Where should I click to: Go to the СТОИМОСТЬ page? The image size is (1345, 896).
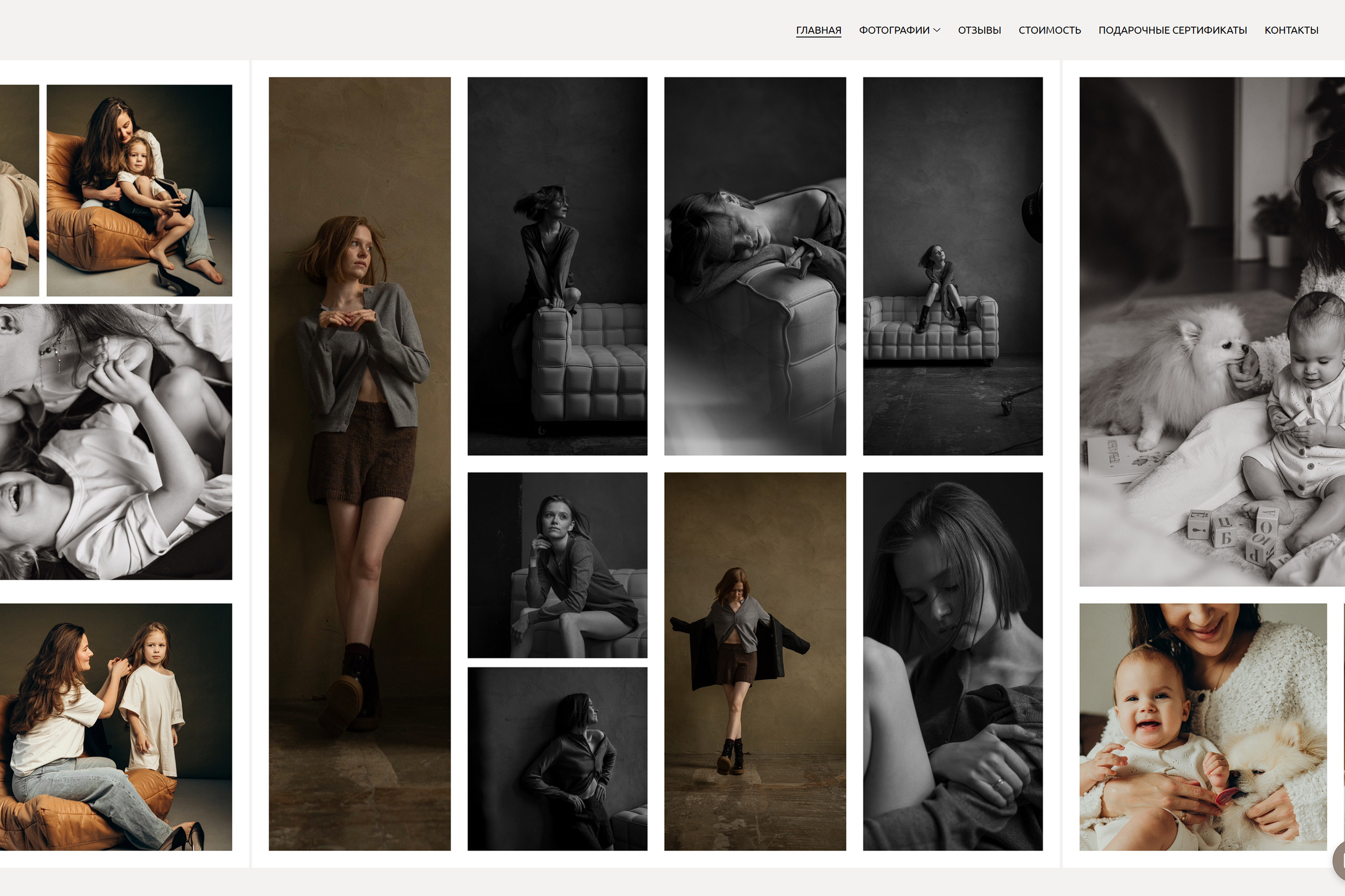tap(1049, 30)
